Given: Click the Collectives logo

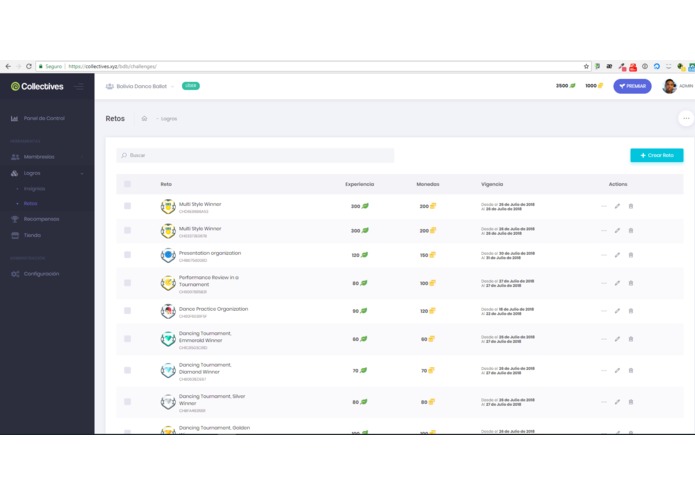Looking at the screenshot, I should click(x=37, y=86).
